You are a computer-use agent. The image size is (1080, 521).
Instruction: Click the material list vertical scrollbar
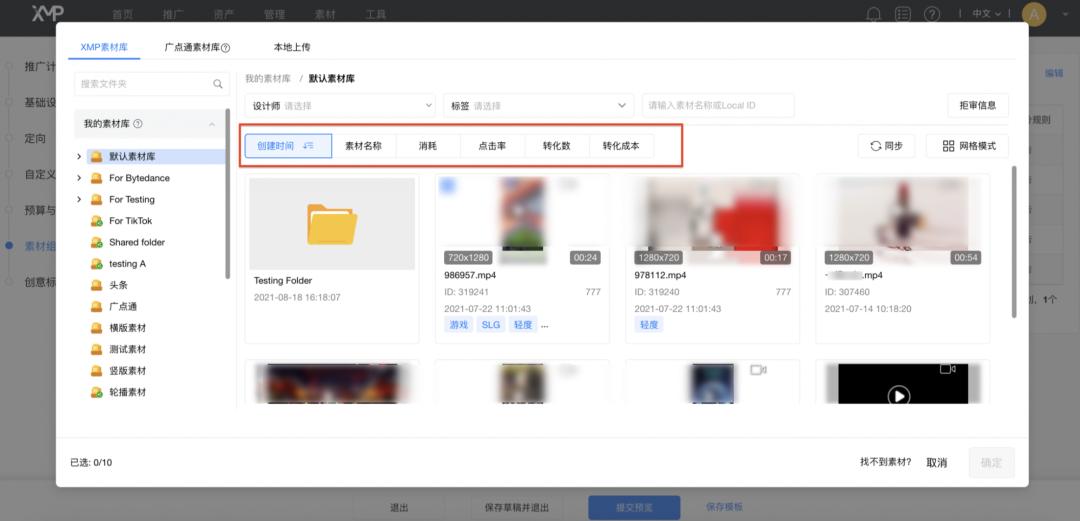(1014, 241)
